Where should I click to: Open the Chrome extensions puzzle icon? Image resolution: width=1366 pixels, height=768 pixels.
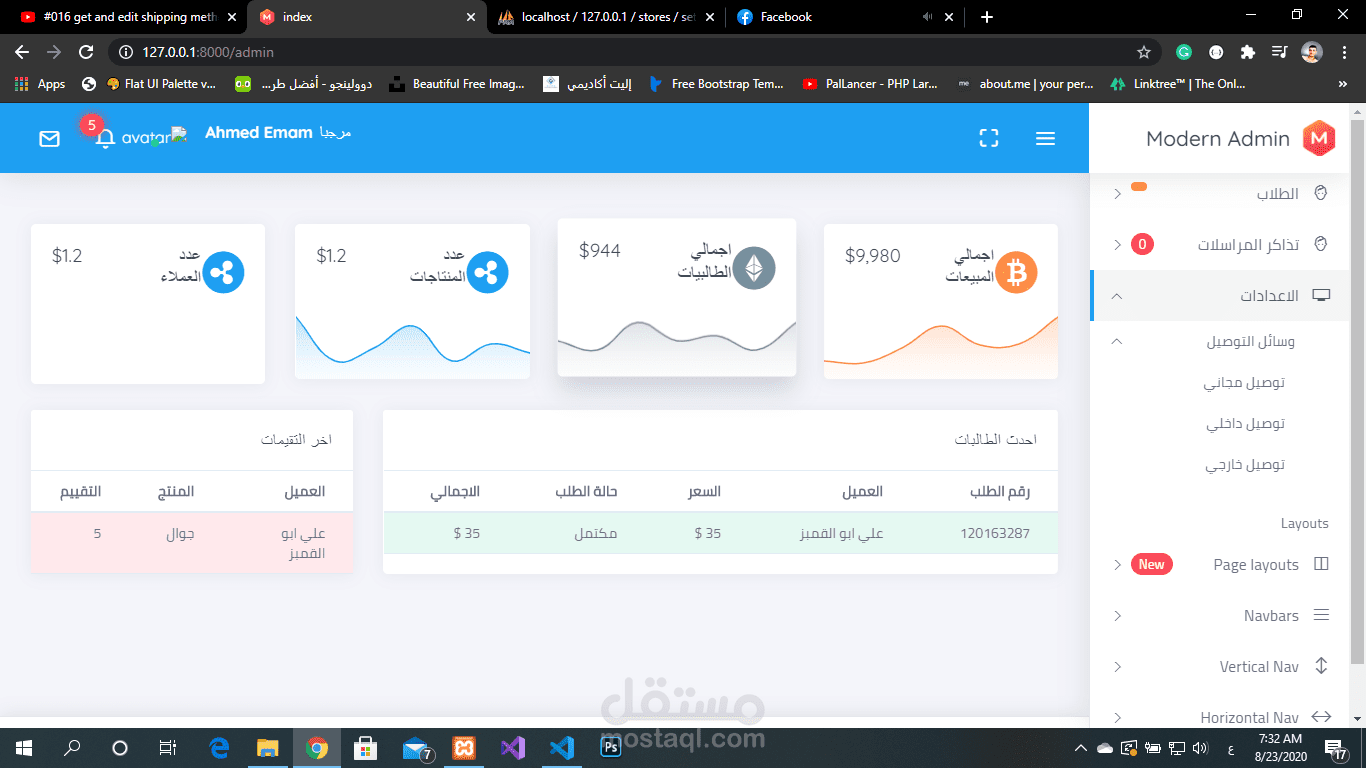1247,52
